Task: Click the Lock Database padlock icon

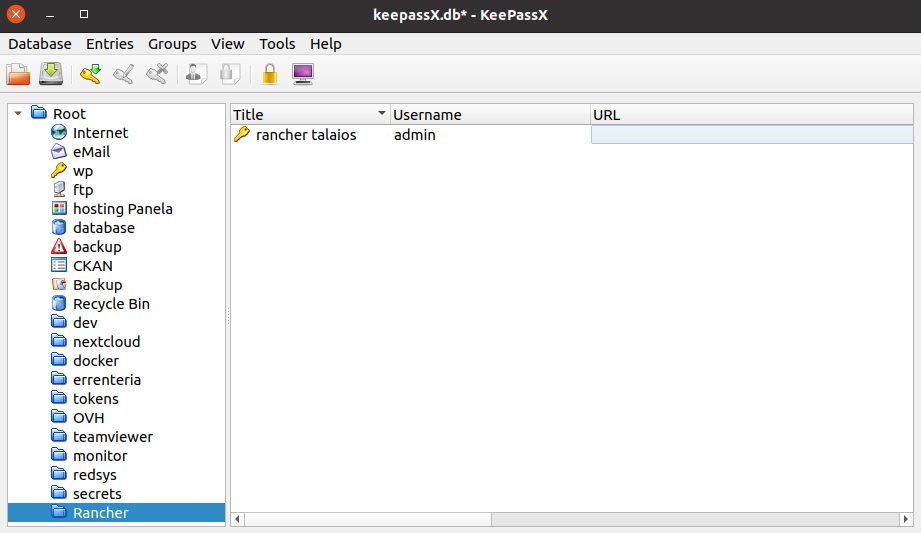Action: [269, 74]
